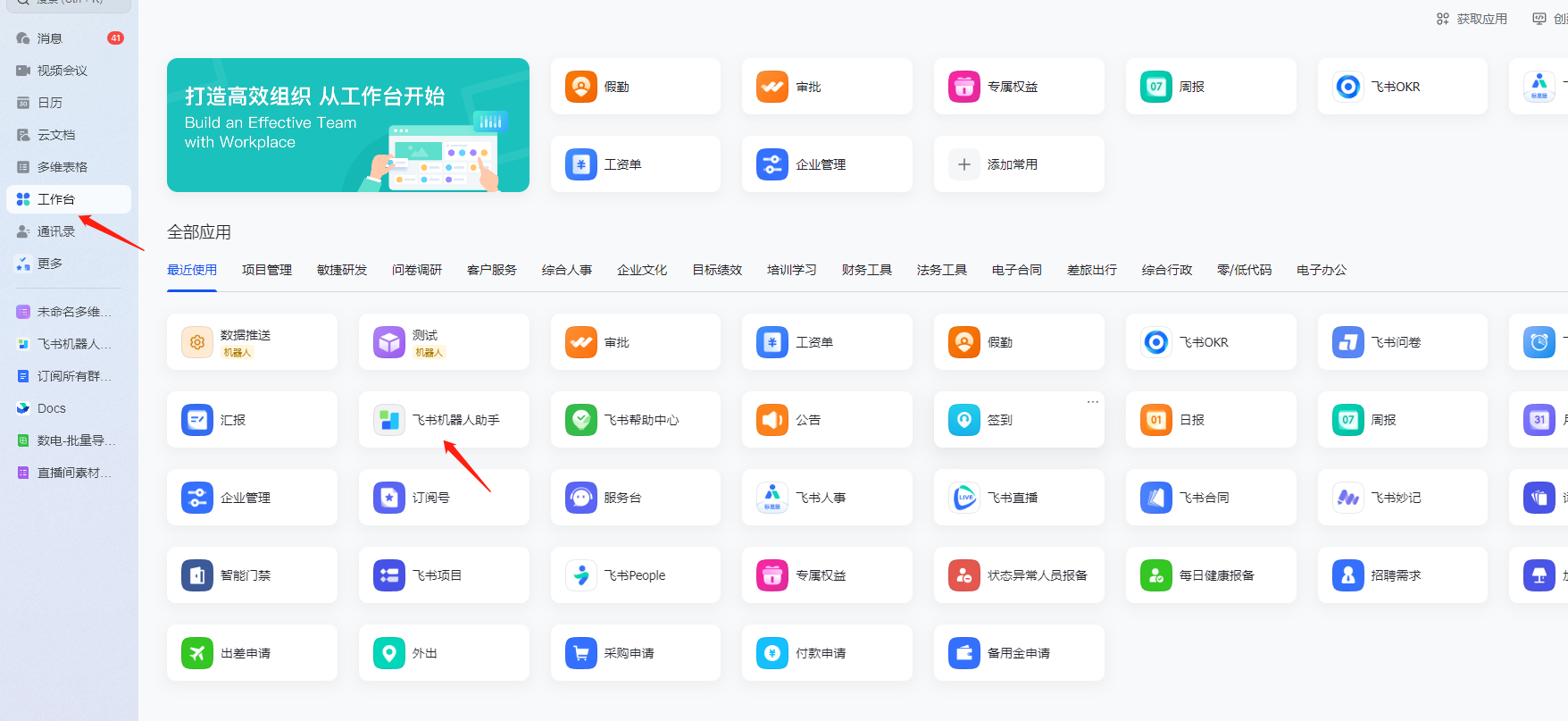Switch to the 最近使用 tab

pos(192,270)
